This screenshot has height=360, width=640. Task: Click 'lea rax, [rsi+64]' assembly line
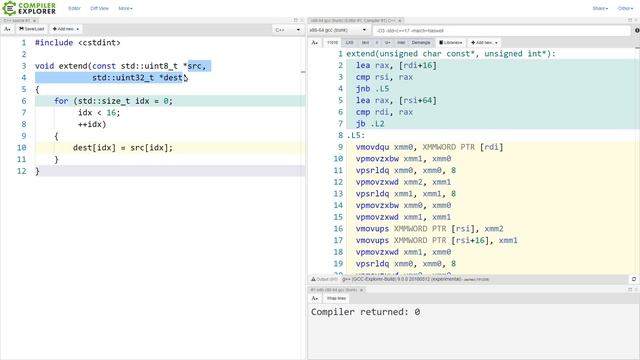pyautogui.click(x=396, y=100)
